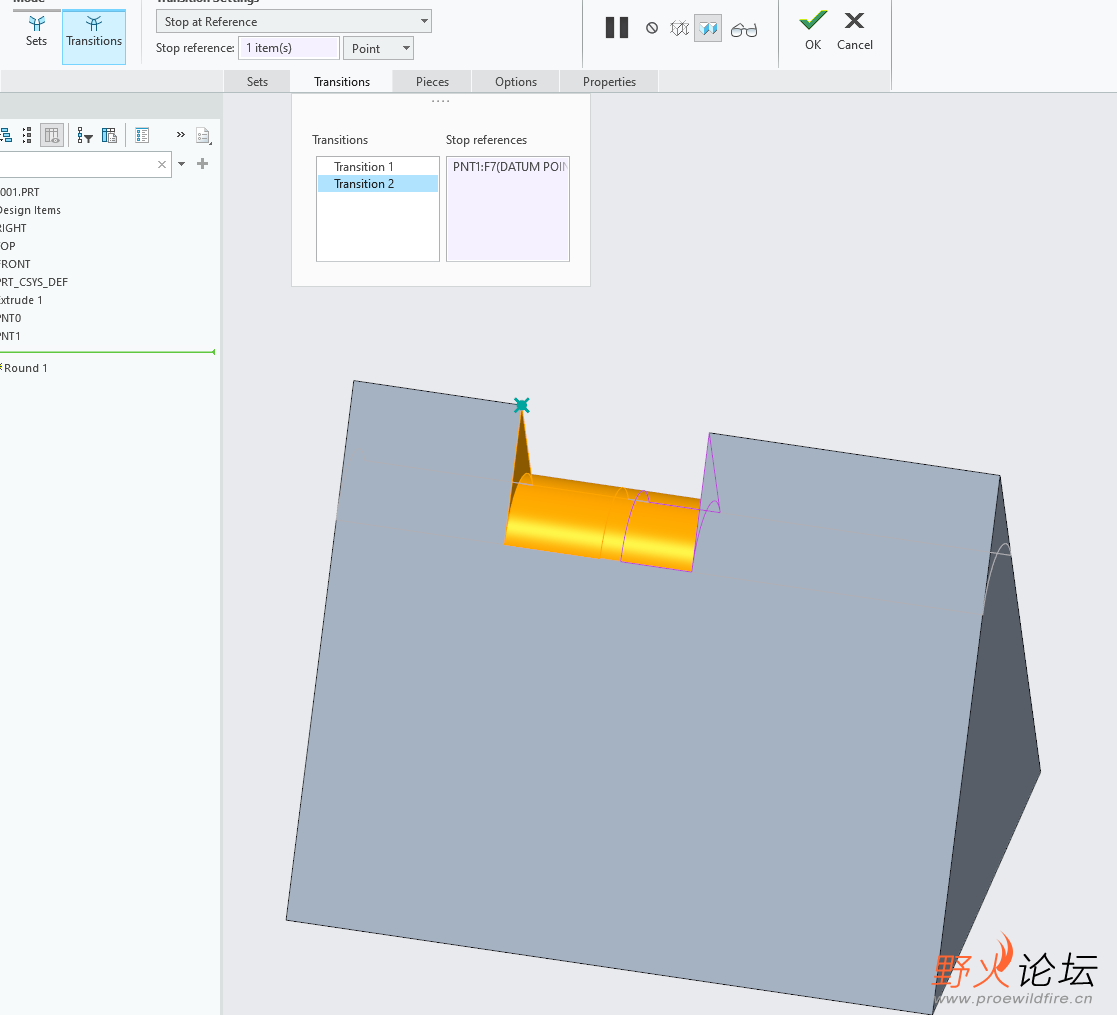Select Transition 2 in the list
Image resolution: width=1117 pixels, height=1015 pixels.
[378, 184]
